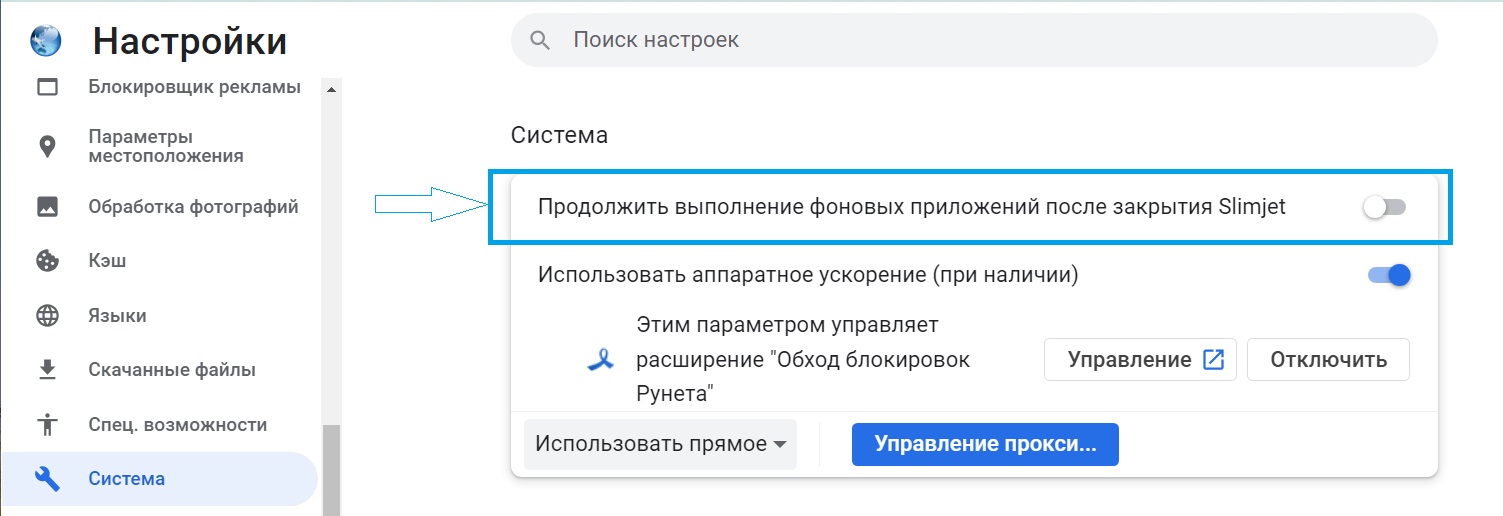This screenshot has width=1503, height=516.
Task: Click the Slimjet globe logo icon
Action: click(x=46, y=40)
